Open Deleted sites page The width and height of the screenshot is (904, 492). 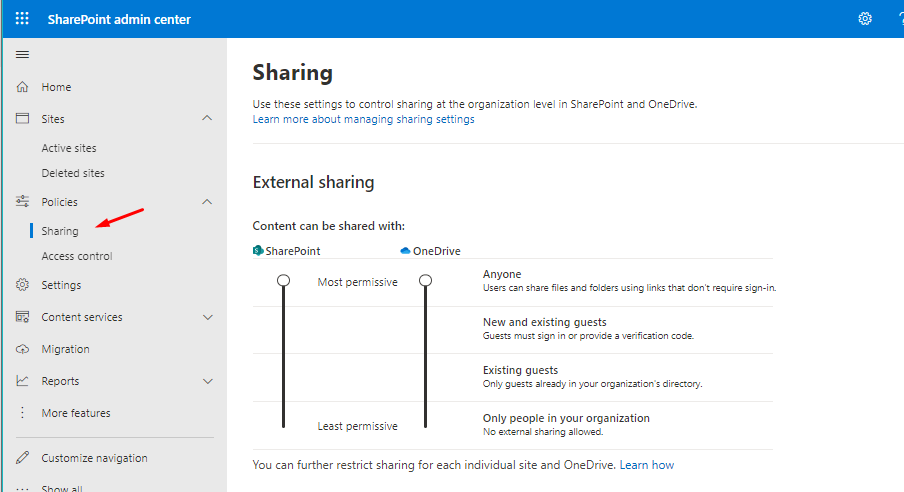coord(73,173)
